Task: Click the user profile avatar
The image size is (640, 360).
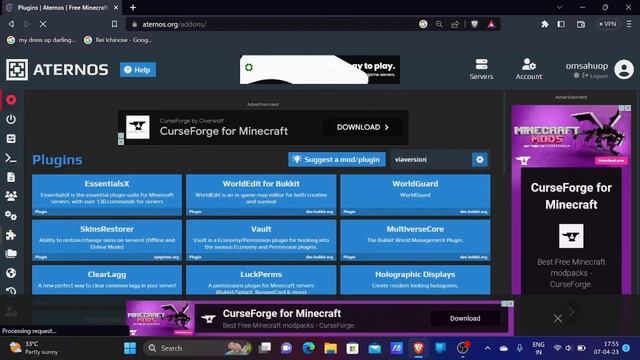Action: (624, 69)
